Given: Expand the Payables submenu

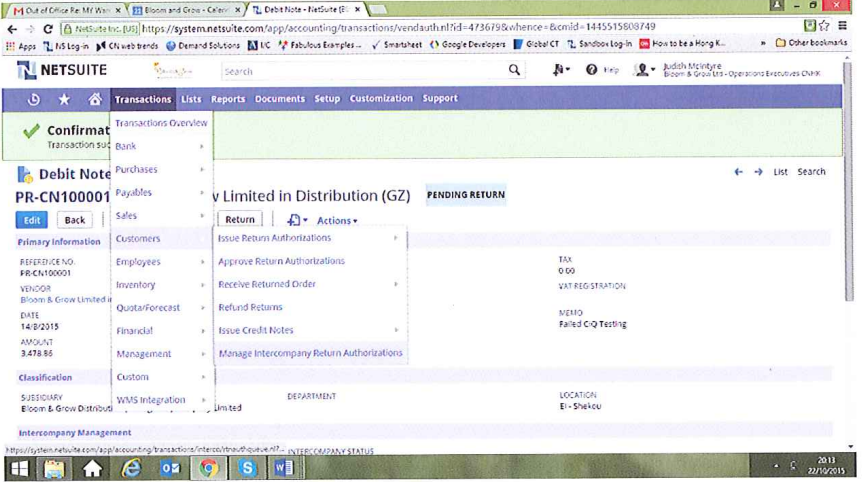Looking at the screenshot, I should (x=160, y=192).
